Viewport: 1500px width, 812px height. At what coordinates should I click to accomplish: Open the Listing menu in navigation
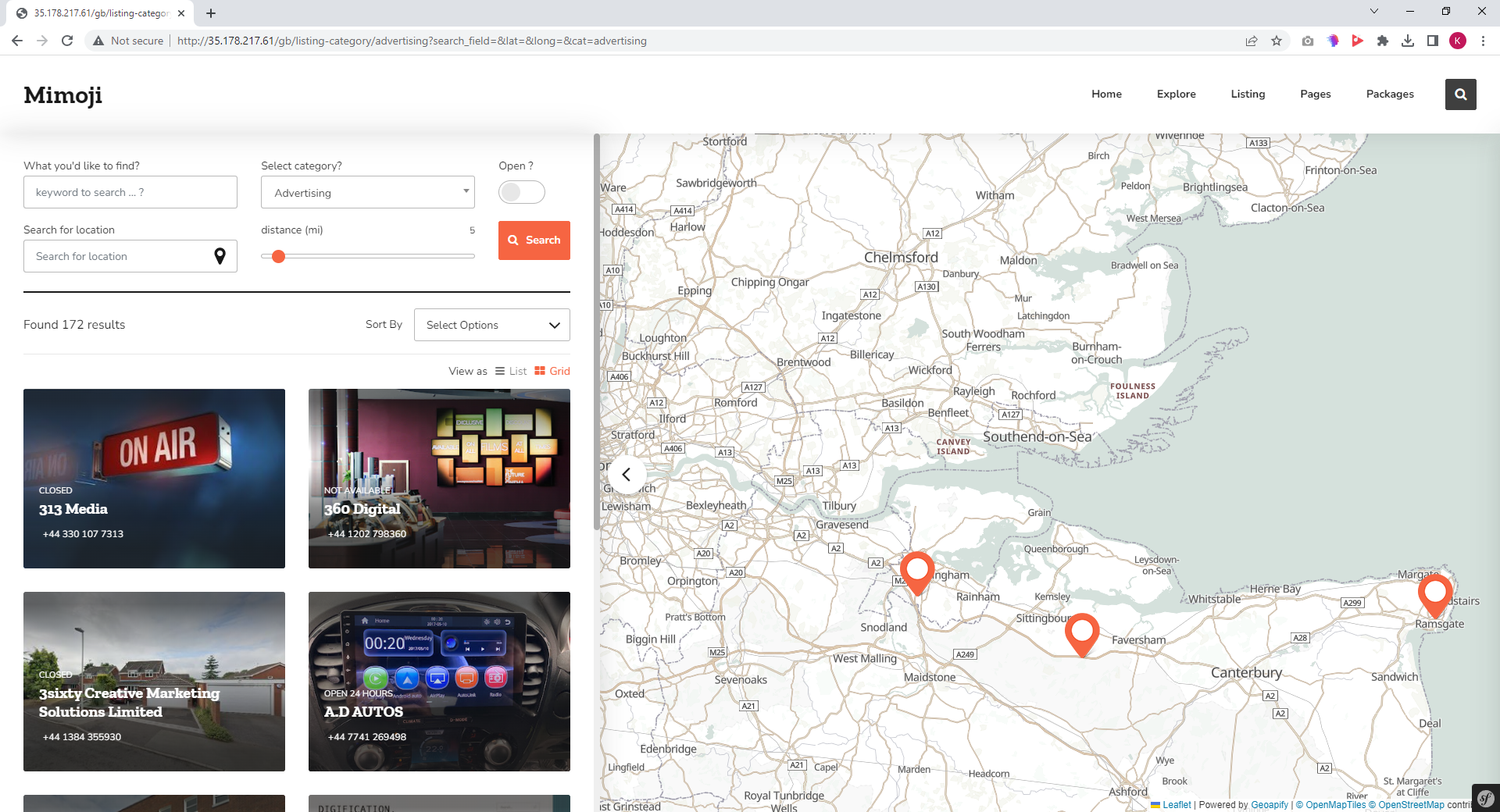coord(1248,94)
